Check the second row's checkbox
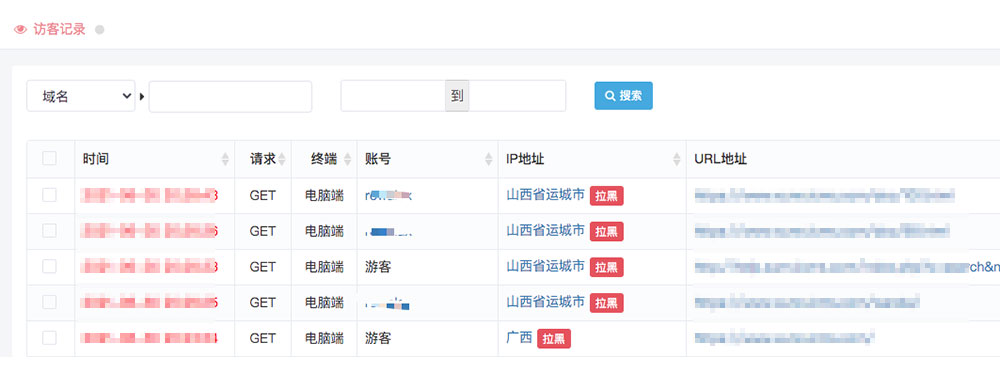The width and height of the screenshot is (1000, 370). point(50,231)
